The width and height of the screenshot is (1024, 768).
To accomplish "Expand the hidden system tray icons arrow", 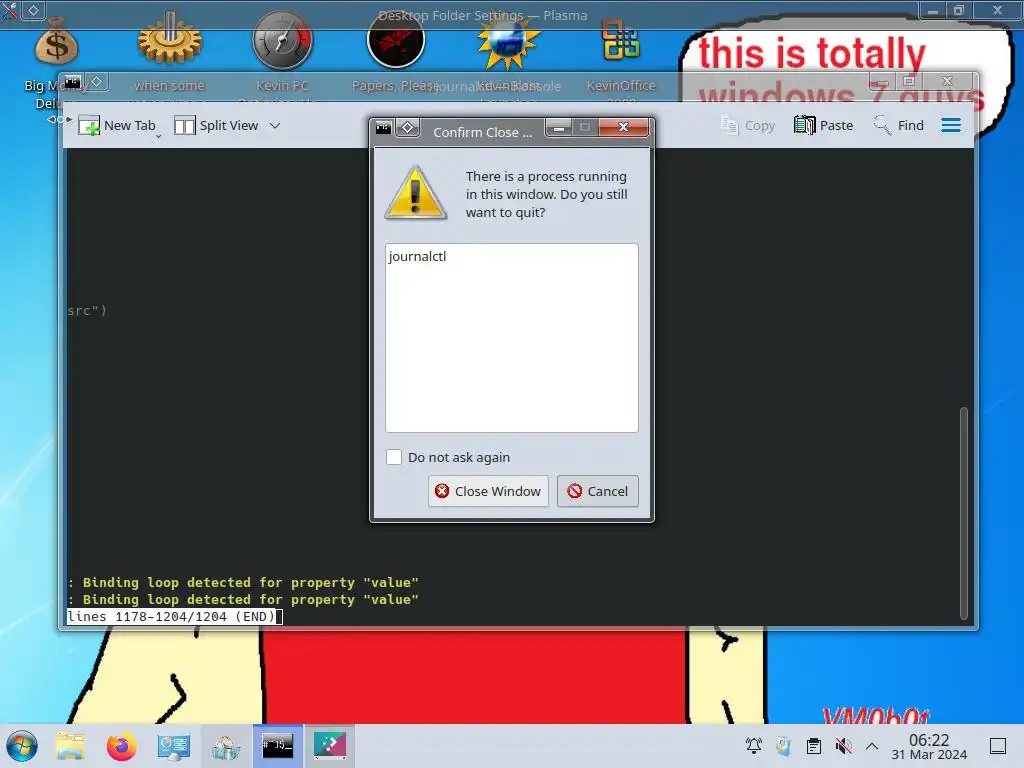I will click(x=872, y=746).
